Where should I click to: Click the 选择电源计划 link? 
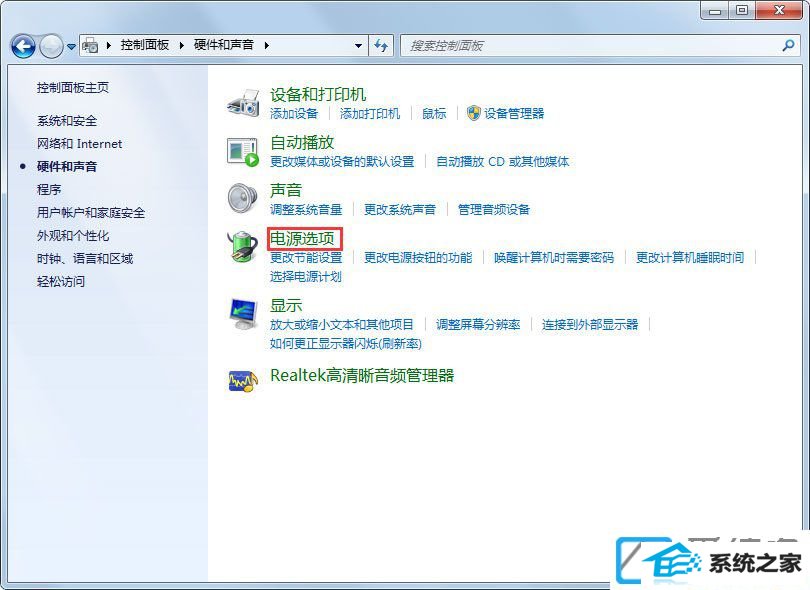tap(306, 276)
